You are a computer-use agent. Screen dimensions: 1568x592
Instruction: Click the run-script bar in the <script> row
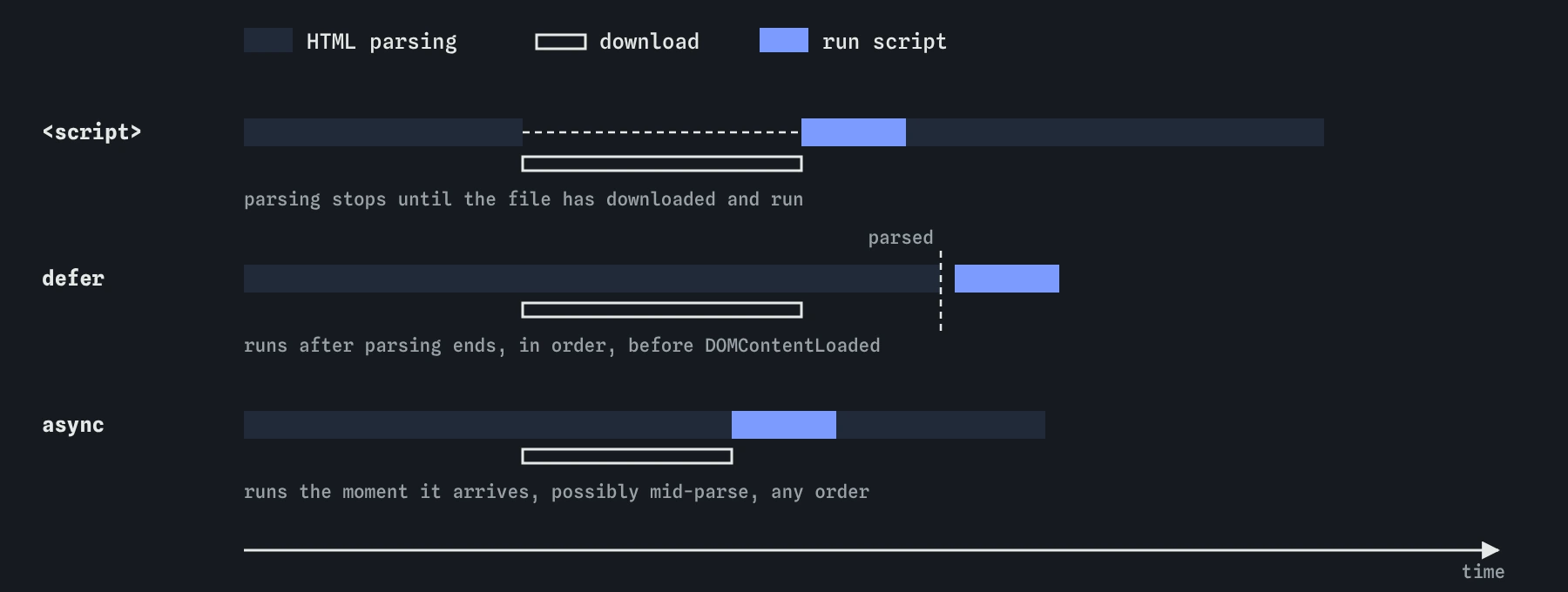tap(854, 132)
